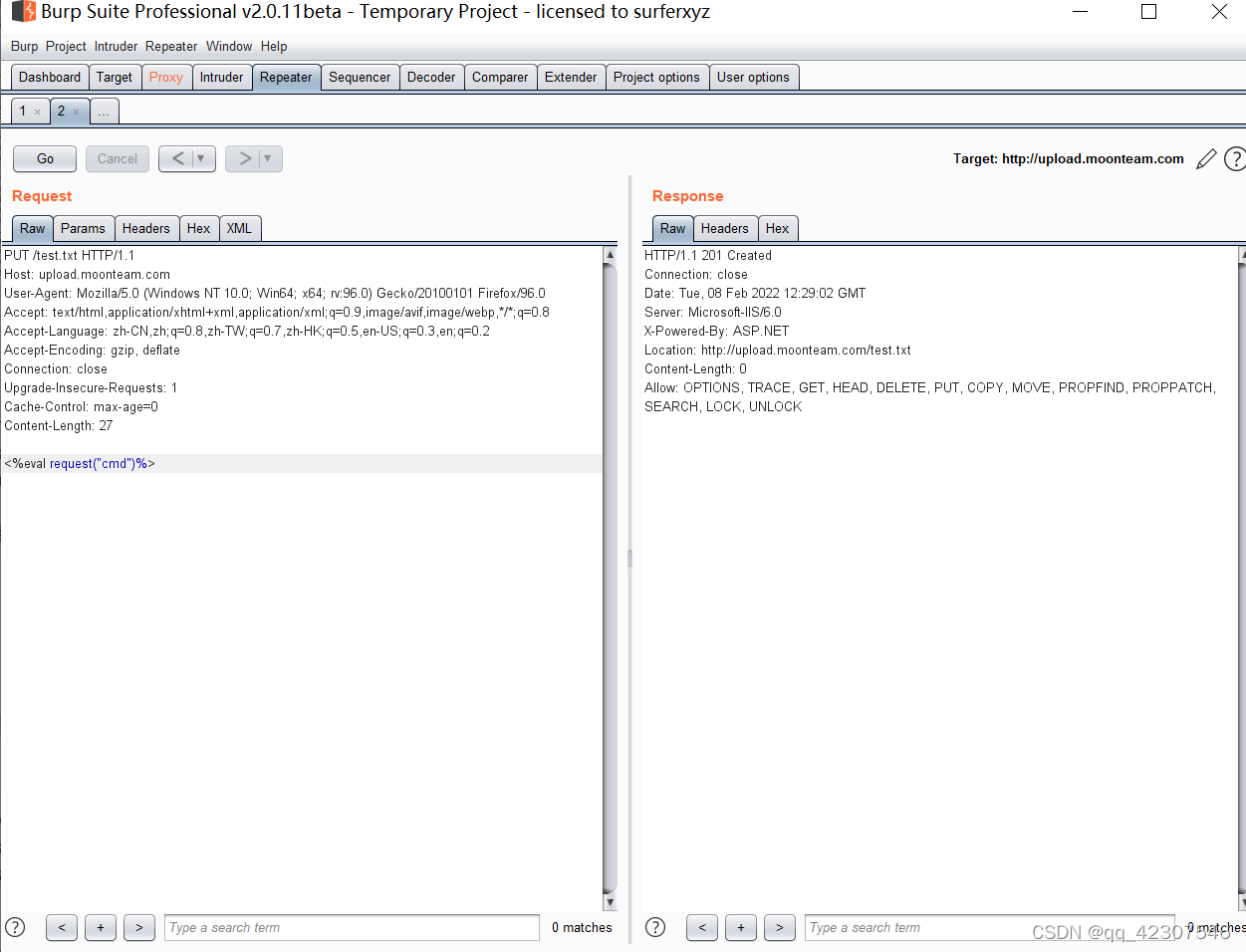This screenshot has width=1246, height=952.
Task: Select the Repeater tool tab
Action: pos(286,77)
